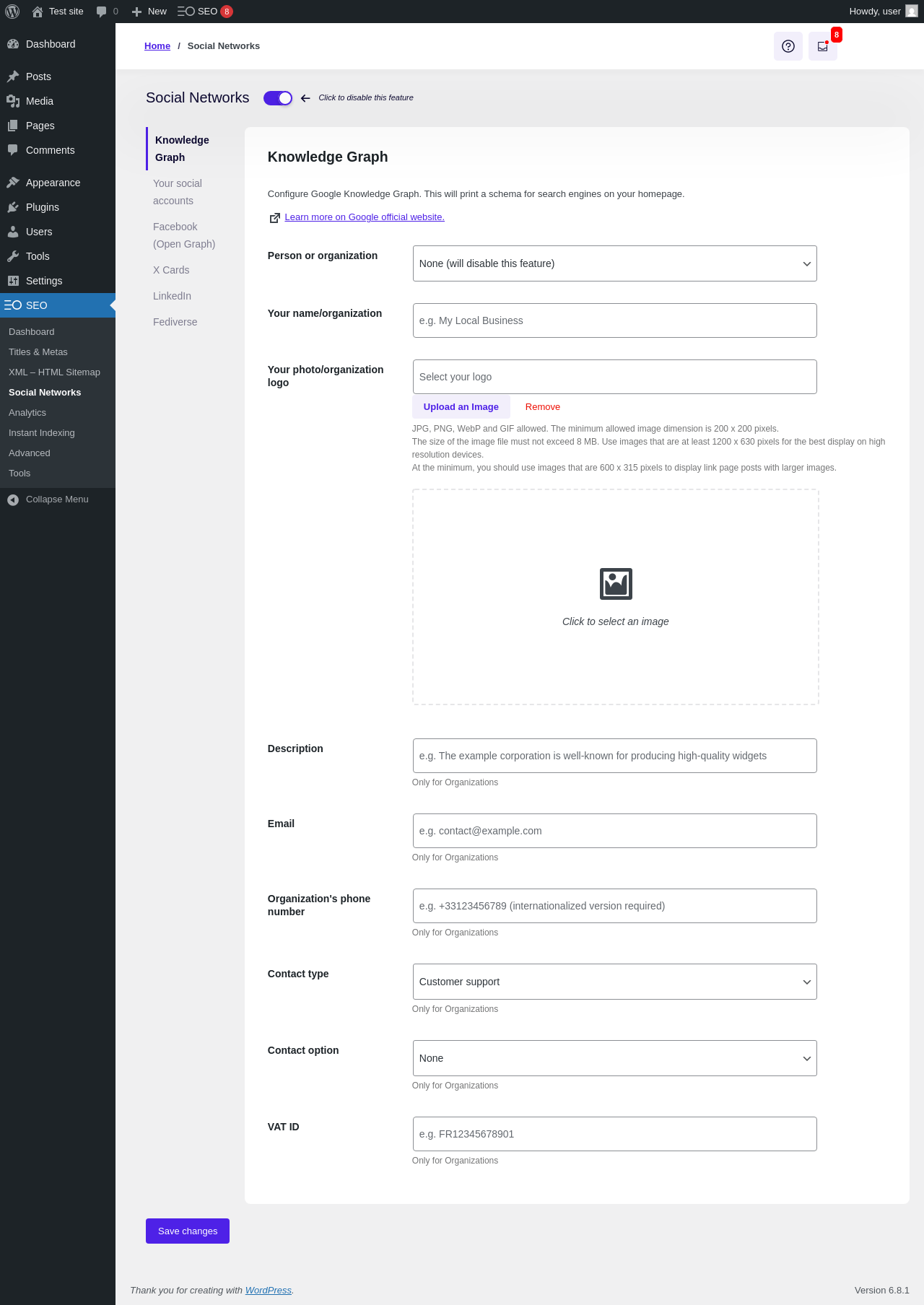The height and width of the screenshot is (1305, 924).
Task: Open the Person or organization dropdown
Action: (x=614, y=263)
